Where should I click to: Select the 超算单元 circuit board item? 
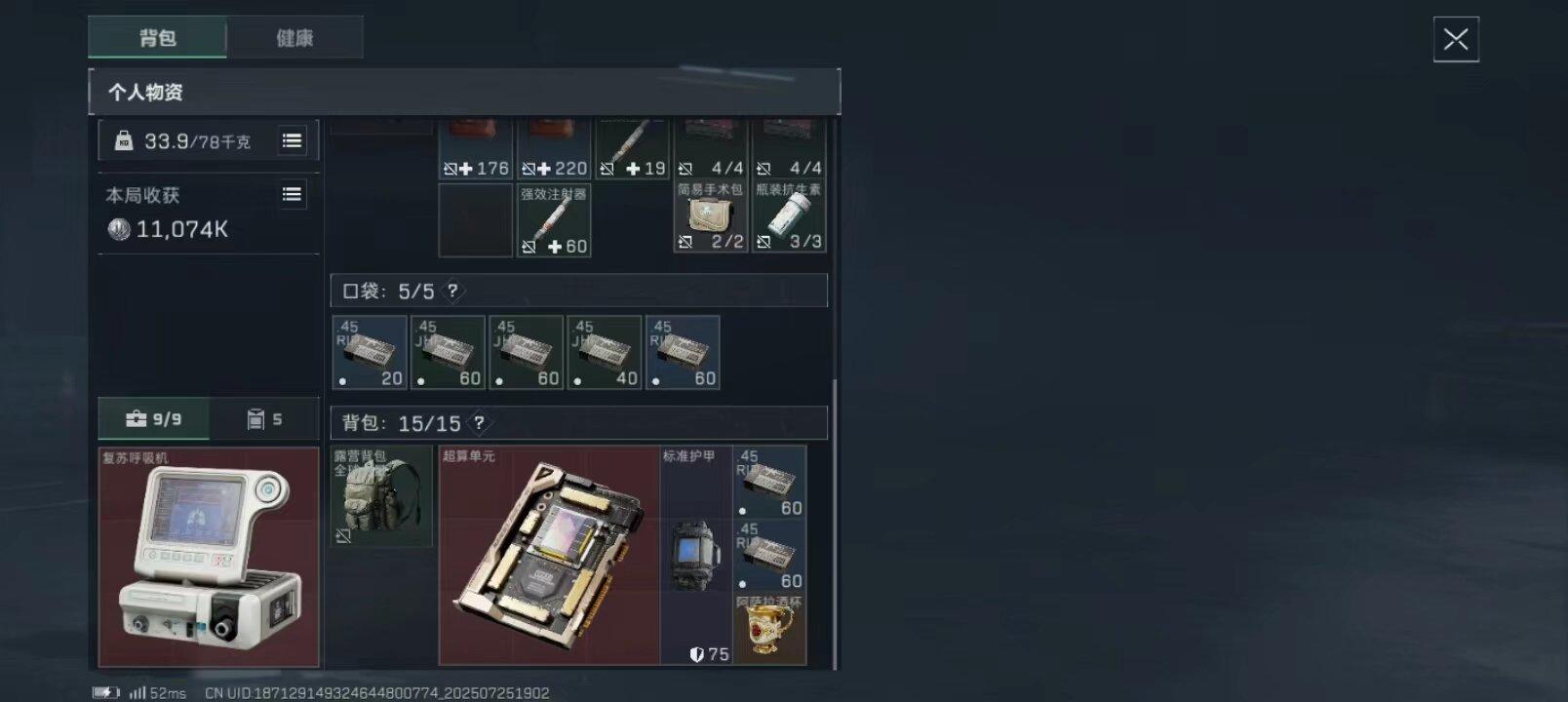[549, 556]
